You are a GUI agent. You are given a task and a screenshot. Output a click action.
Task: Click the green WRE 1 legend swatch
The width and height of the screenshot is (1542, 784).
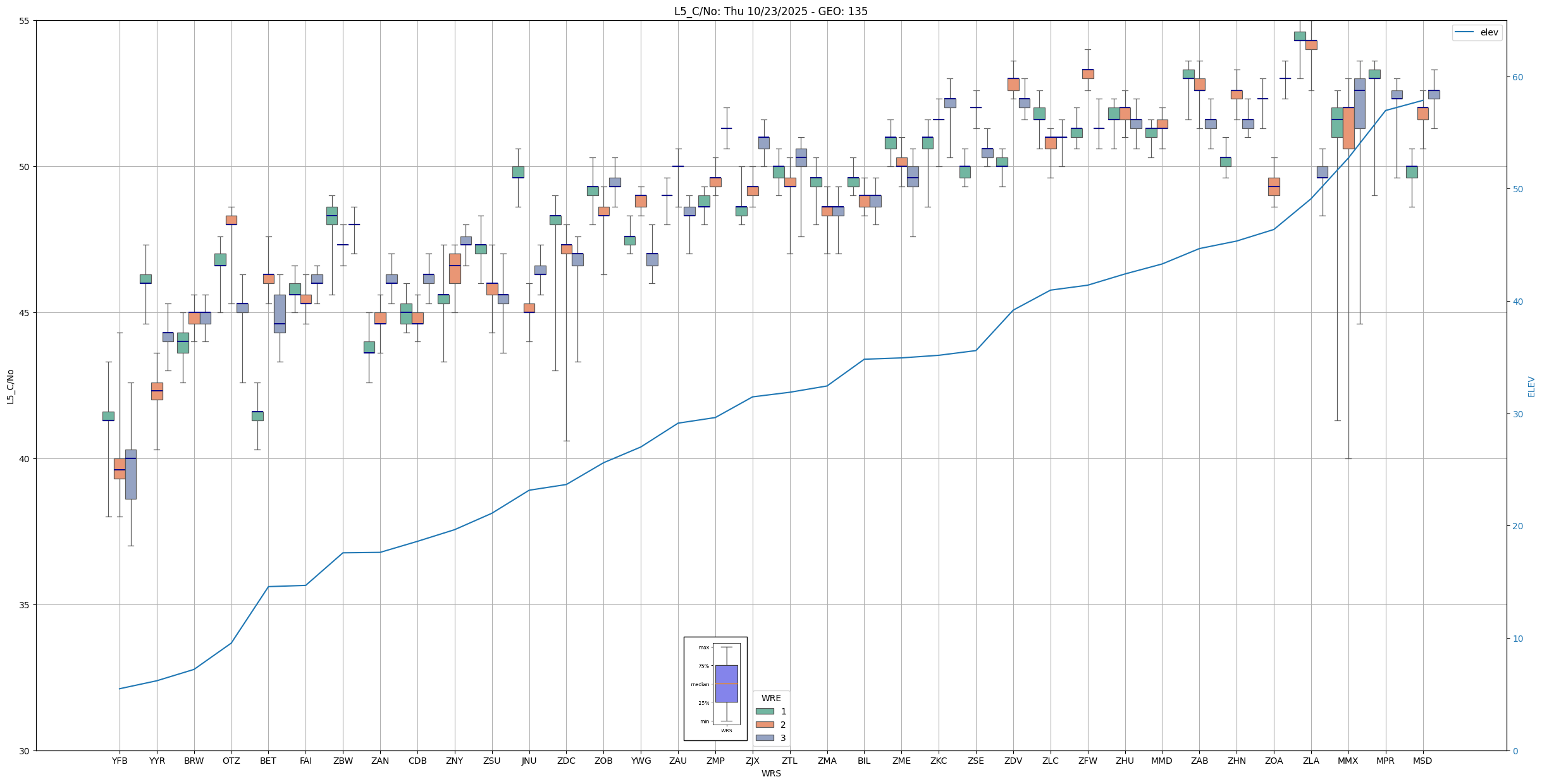pyautogui.click(x=765, y=711)
